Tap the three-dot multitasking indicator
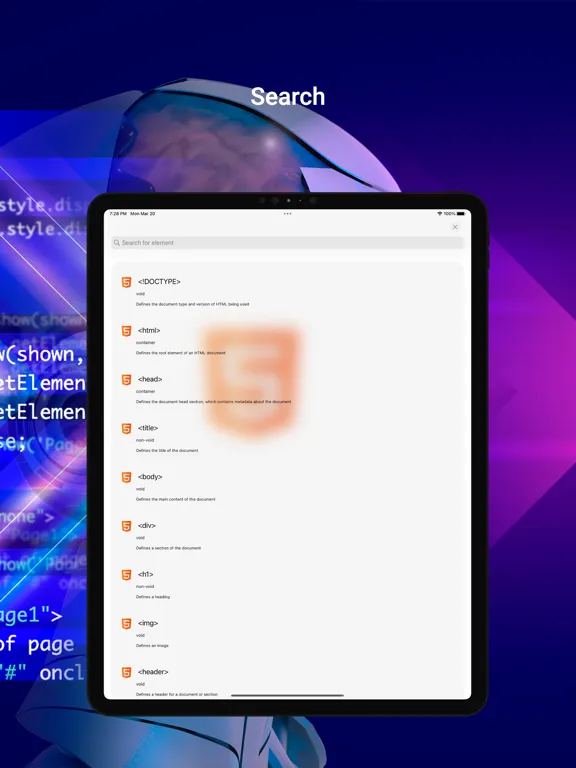Screen dimensions: 576x768 [x=288, y=214]
